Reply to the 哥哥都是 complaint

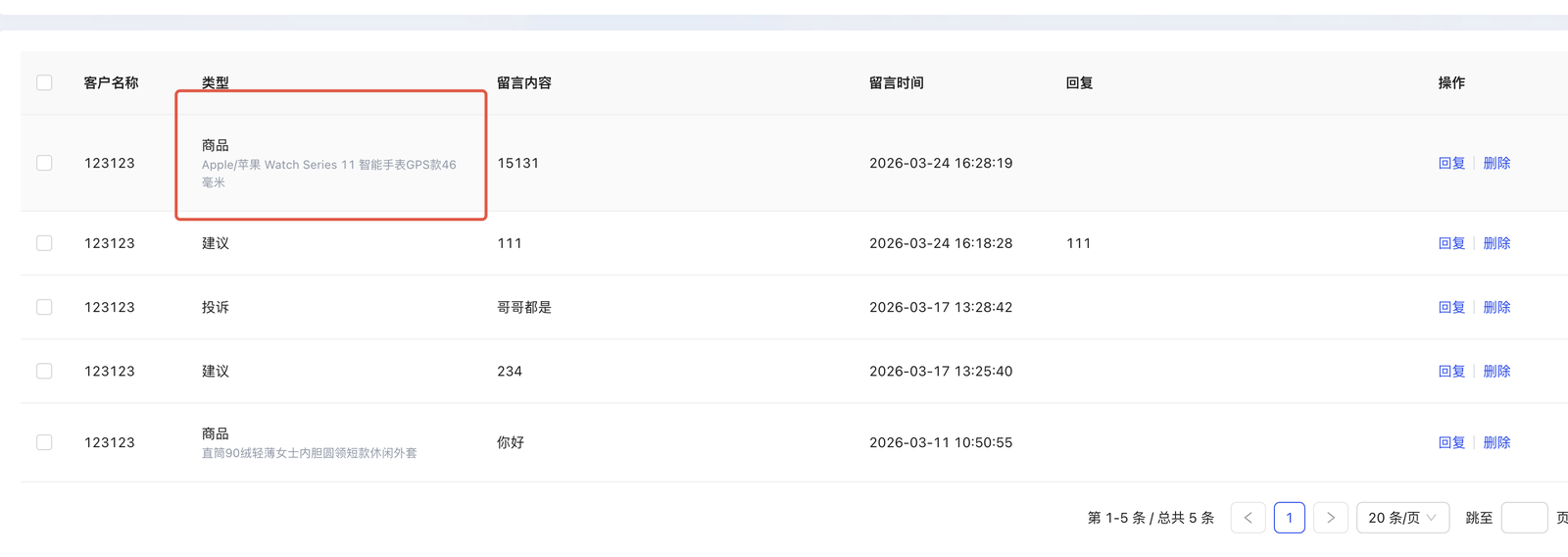tap(1451, 307)
